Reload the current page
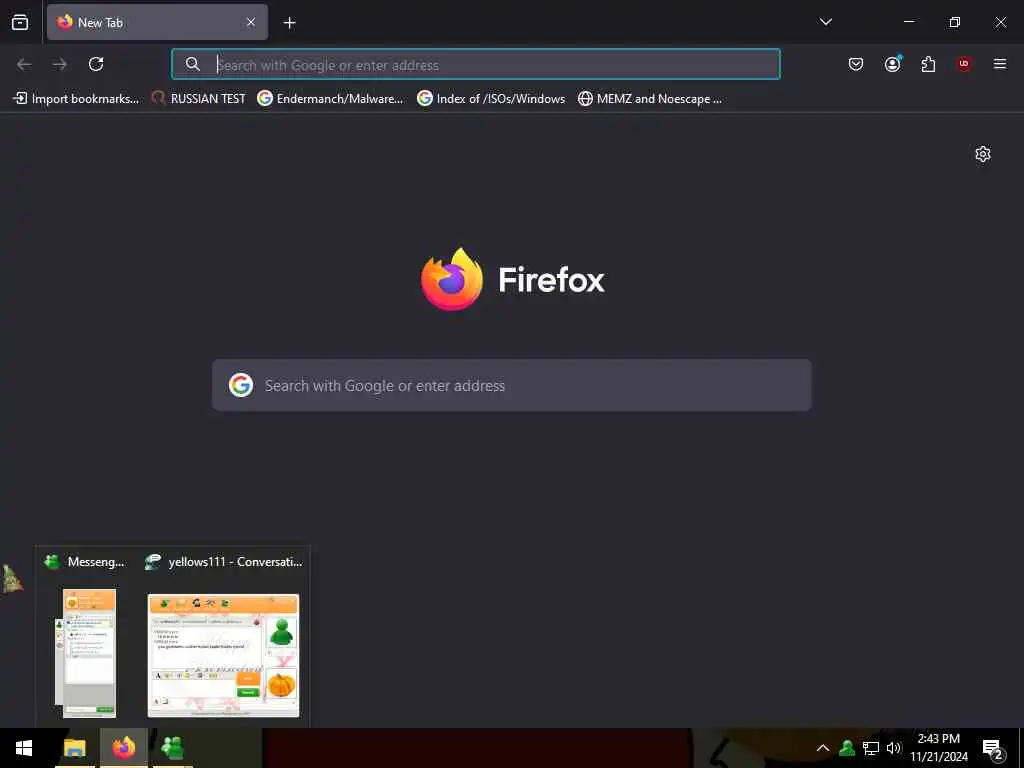Image resolution: width=1024 pixels, height=768 pixels. (x=96, y=64)
